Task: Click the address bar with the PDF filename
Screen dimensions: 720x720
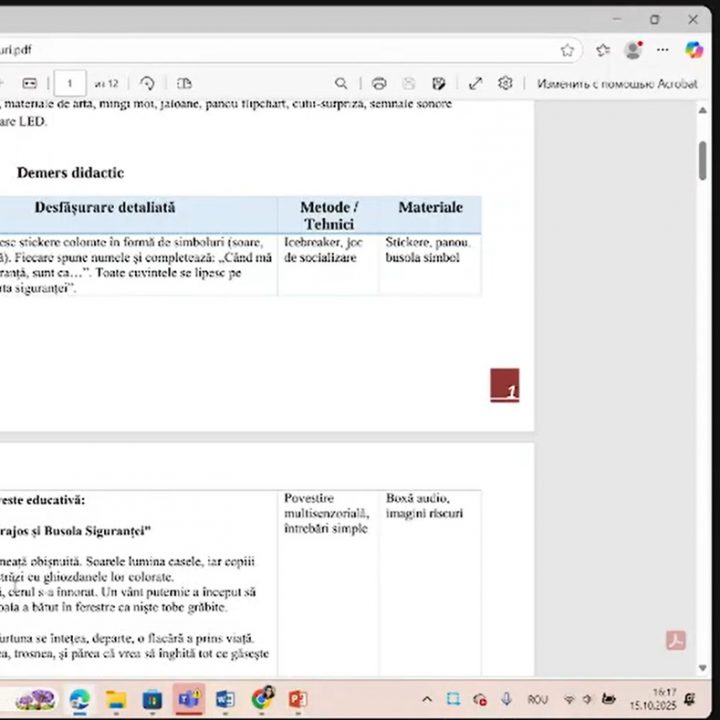Action: [x=280, y=50]
